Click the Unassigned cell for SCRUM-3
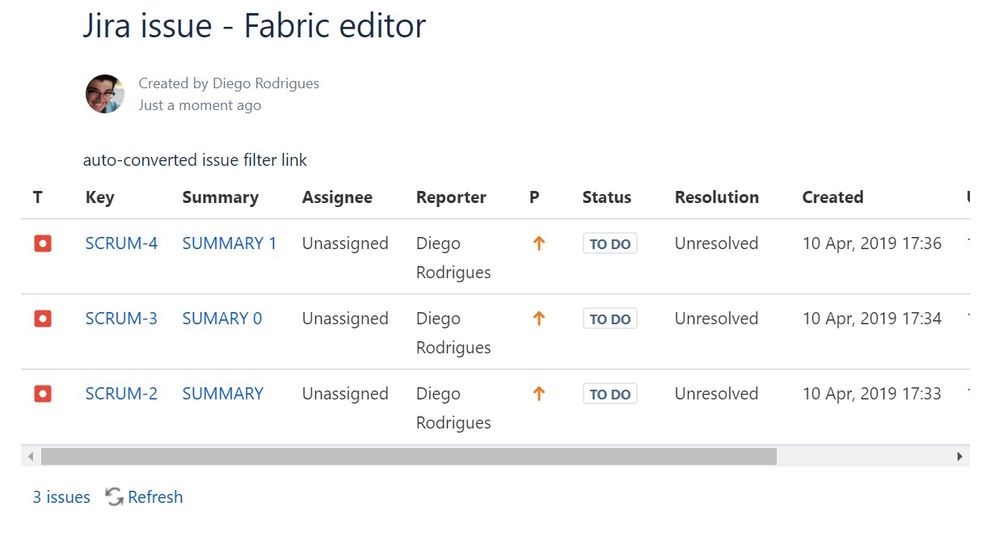The image size is (999, 558). [x=345, y=318]
